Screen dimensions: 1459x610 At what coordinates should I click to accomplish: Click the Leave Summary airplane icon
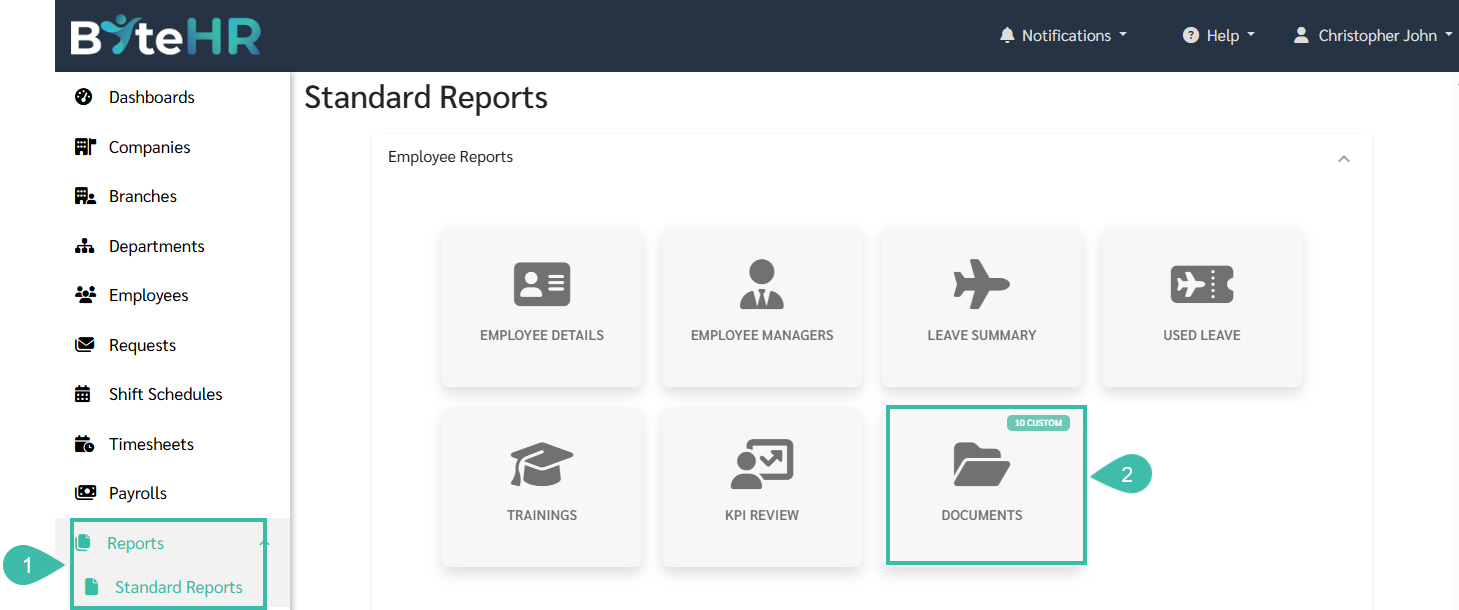pos(982,285)
